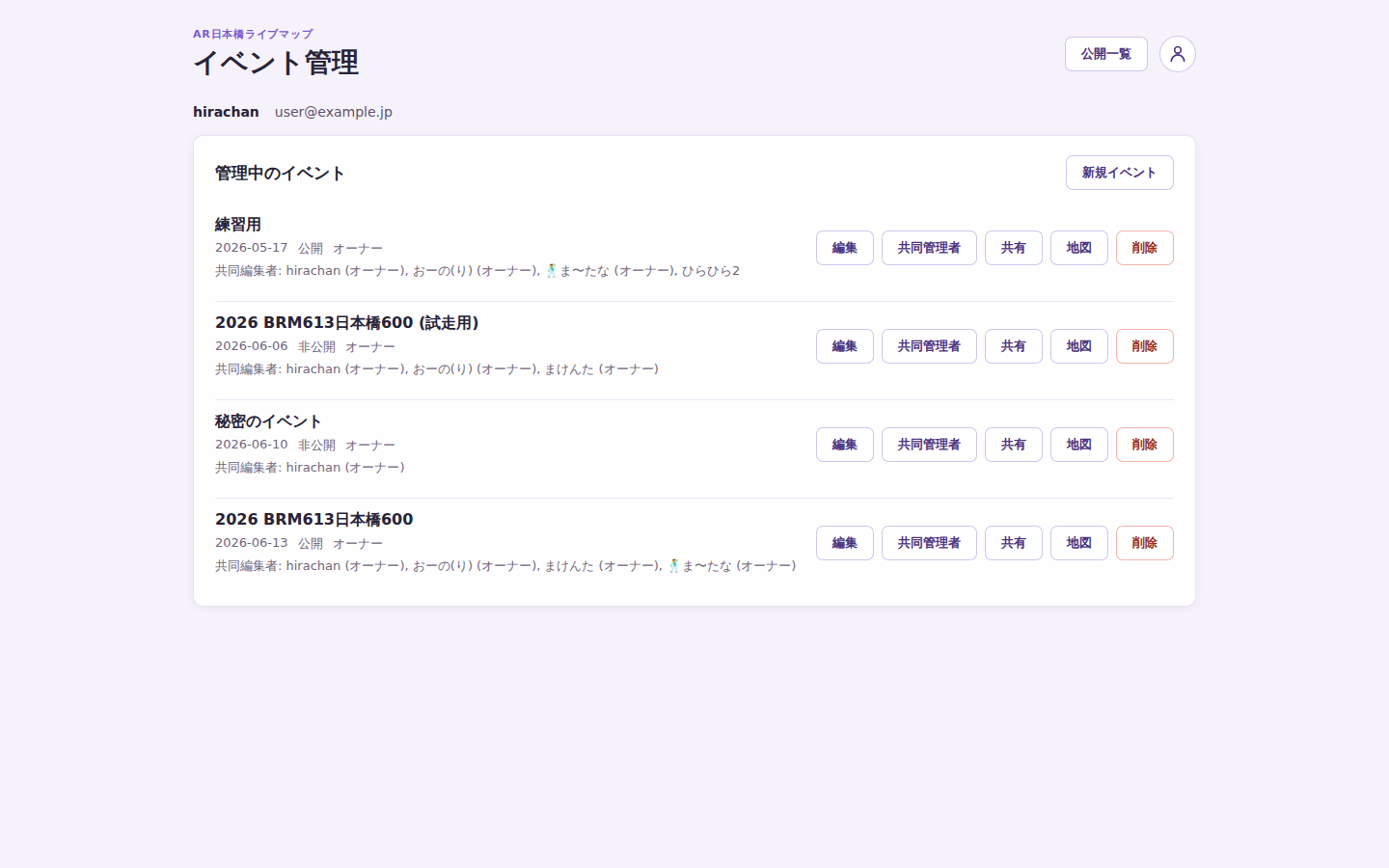Edit the BRM613日本橋600 (試走用) event
The height and width of the screenshot is (868, 1389).
coord(844,346)
